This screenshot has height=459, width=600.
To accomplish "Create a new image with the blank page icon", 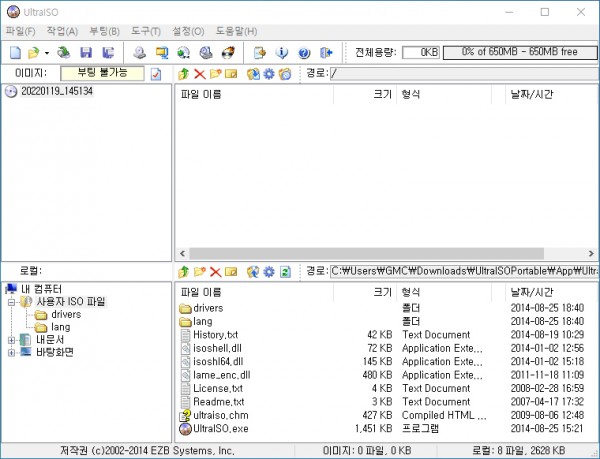I will (x=15, y=52).
